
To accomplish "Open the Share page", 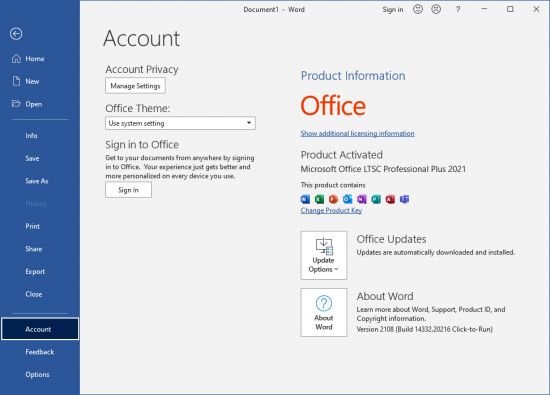I will [x=34, y=249].
